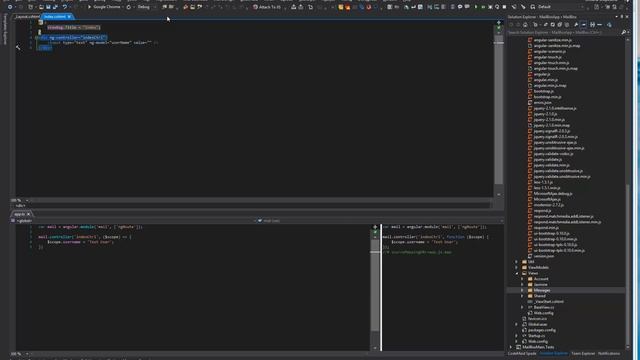This screenshot has width=640, height=360.
Task: Select the Messages folder in Solution Explorer
Action: pyautogui.click(x=542, y=290)
